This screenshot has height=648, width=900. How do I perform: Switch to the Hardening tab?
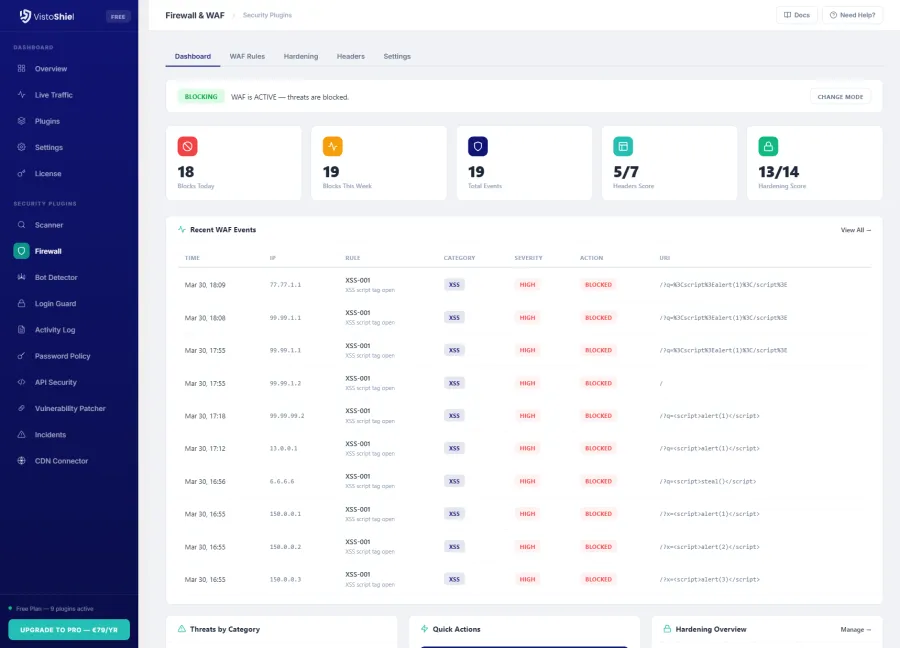click(300, 56)
